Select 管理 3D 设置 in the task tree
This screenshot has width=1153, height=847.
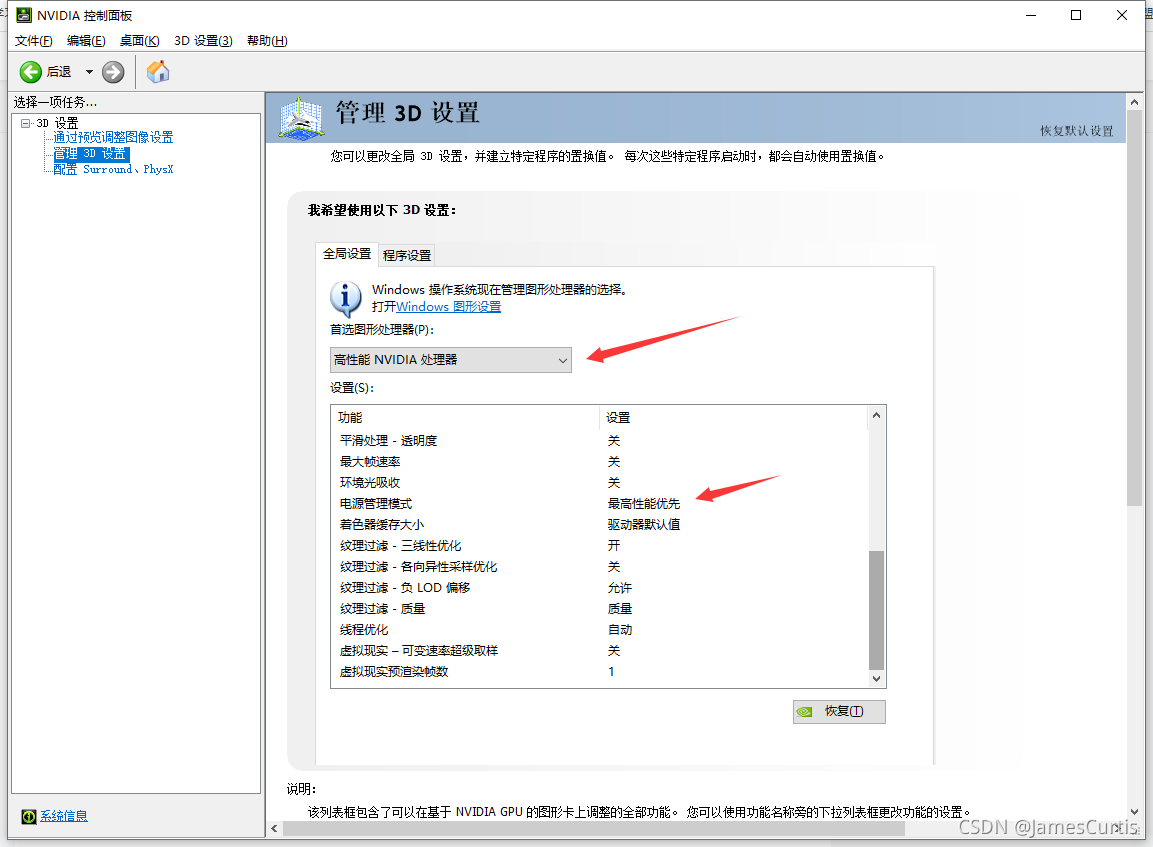click(x=90, y=154)
